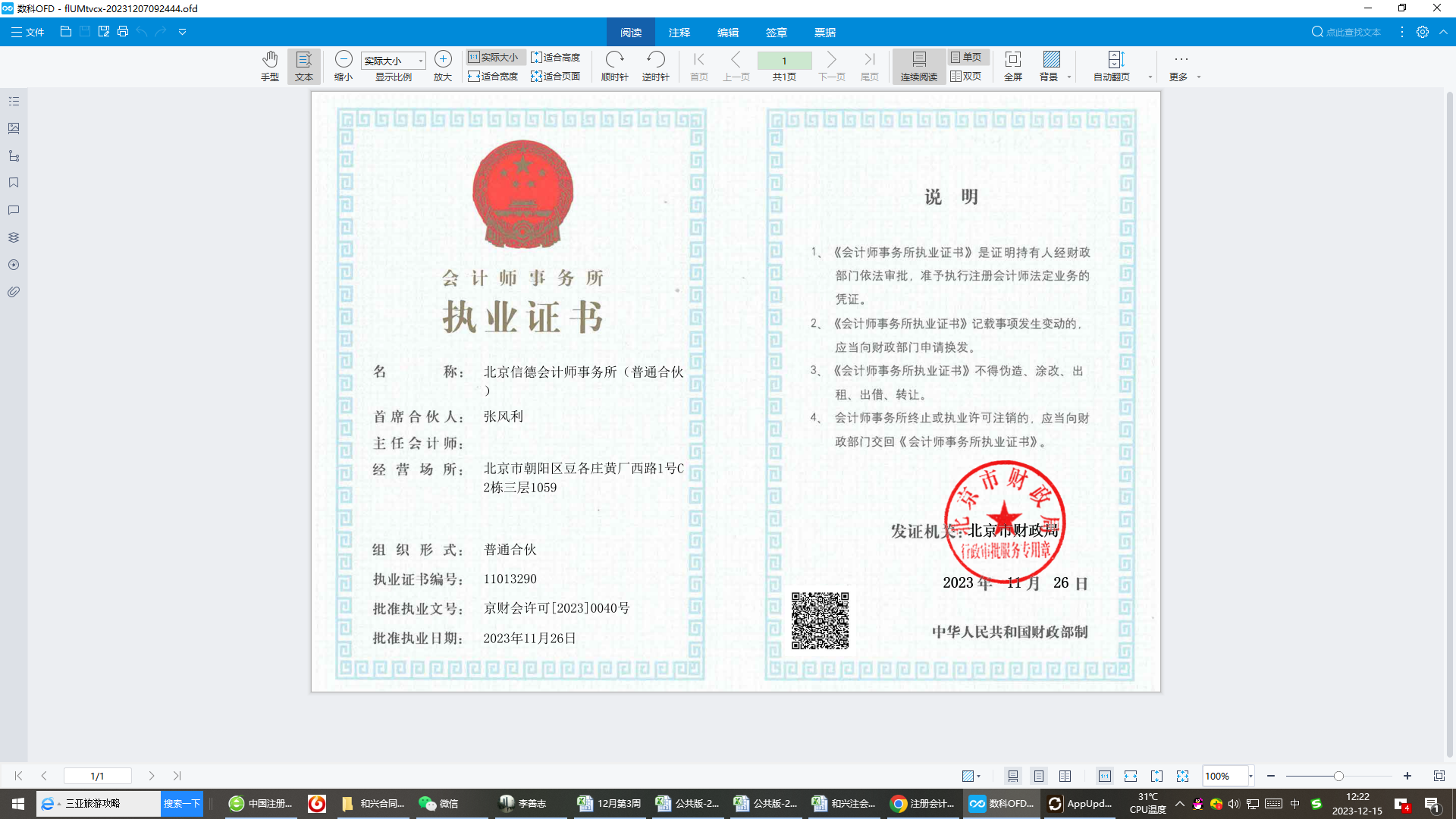Open the bookmarks sidebar panel
The image size is (1456, 819).
pos(14,183)
